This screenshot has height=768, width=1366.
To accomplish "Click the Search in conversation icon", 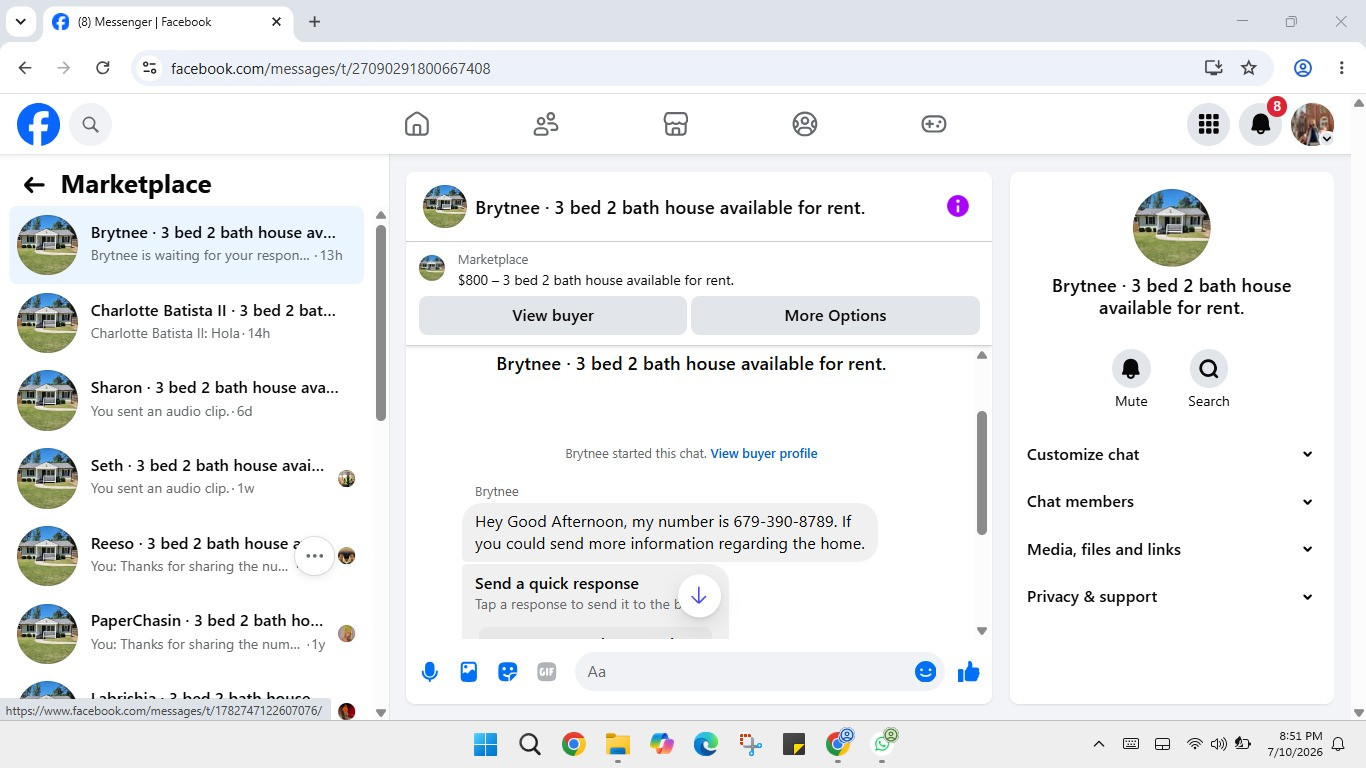I will coord(1209,369).
